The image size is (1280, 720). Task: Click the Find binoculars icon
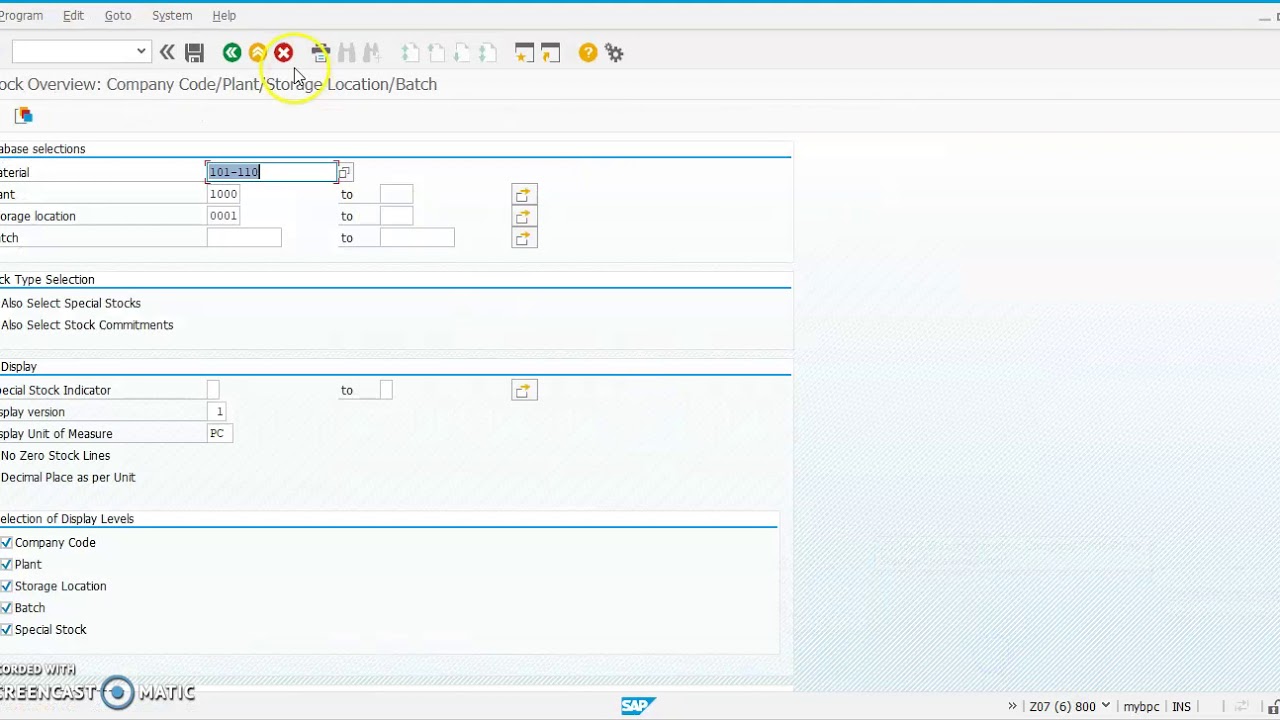click(347, 53)
